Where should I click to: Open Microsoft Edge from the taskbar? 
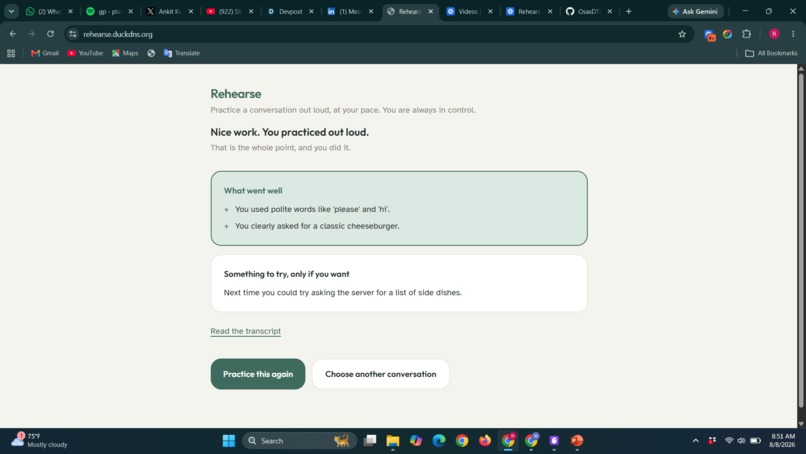[439, 441]
